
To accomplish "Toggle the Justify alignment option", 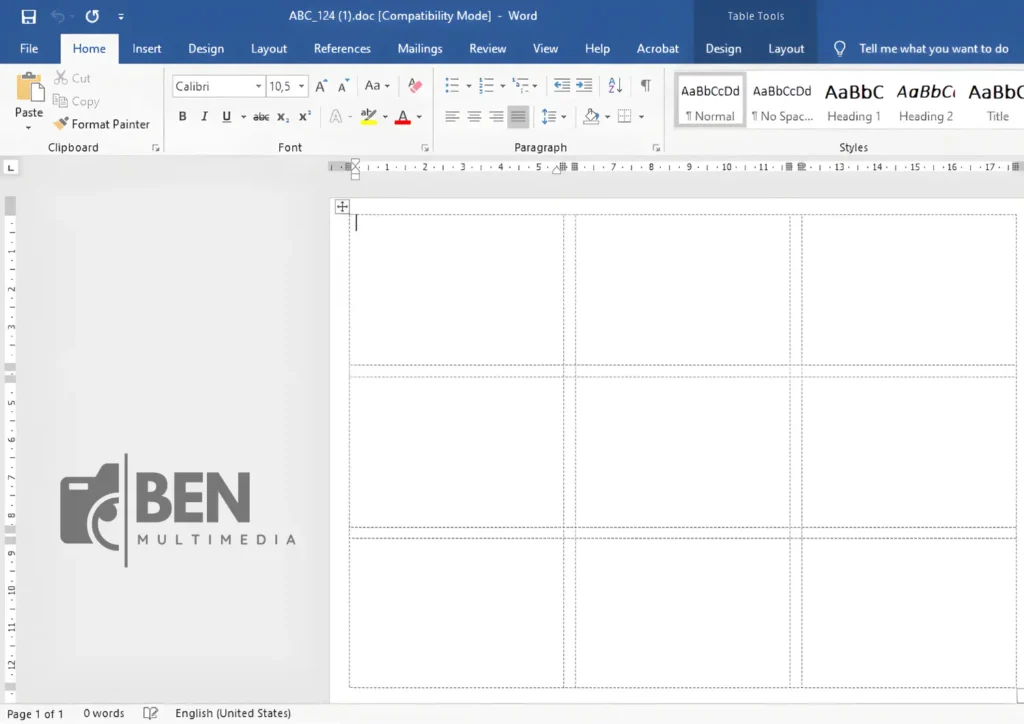I will point(517,116).
